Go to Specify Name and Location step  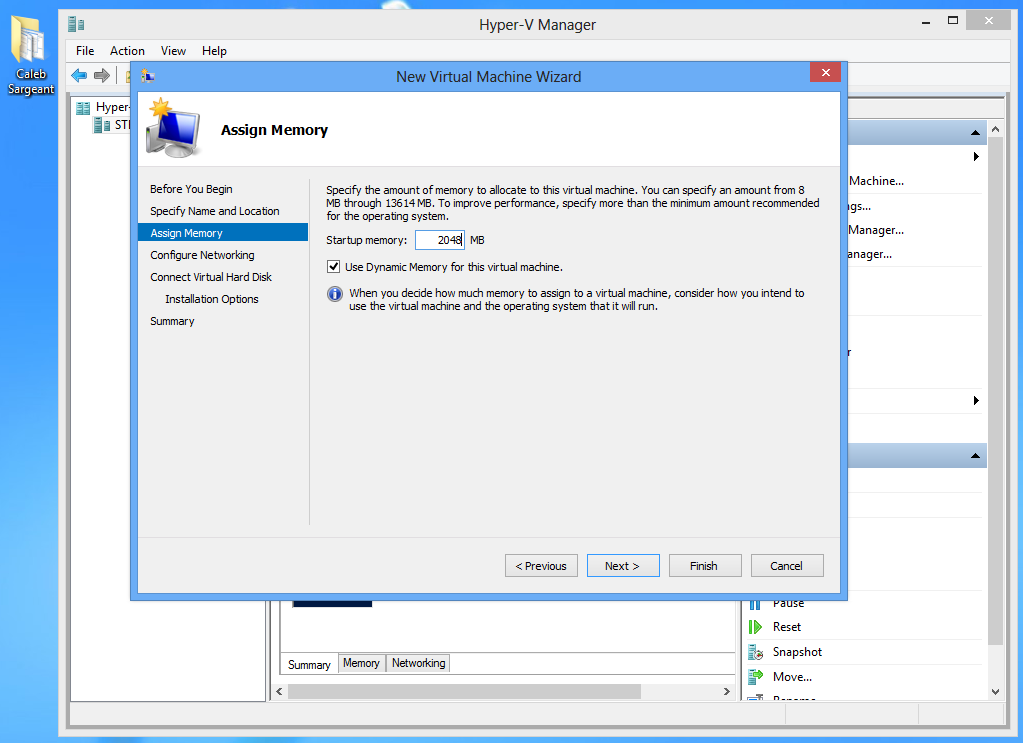(x=215, y=211)
